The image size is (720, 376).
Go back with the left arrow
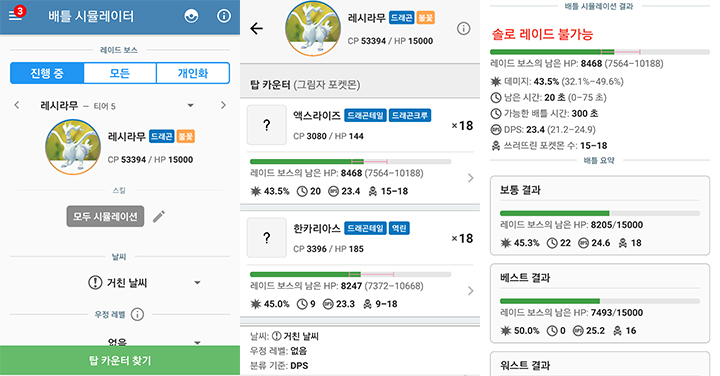[256, 28]
